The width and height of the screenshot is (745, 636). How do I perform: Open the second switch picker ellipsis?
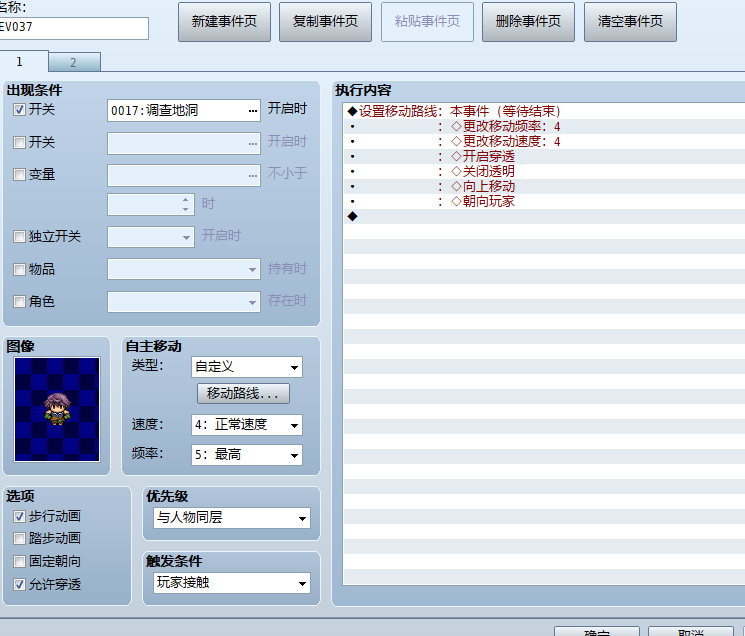tap(253, 143)
